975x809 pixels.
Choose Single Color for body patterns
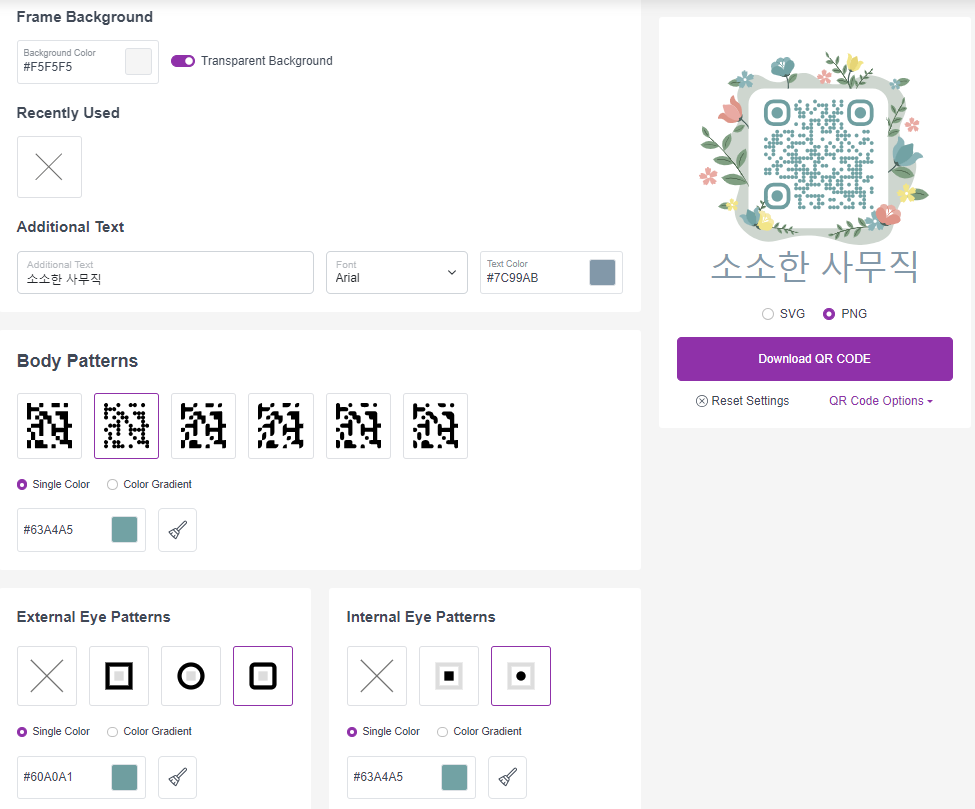pyautogui.click(x=22, y=484)
